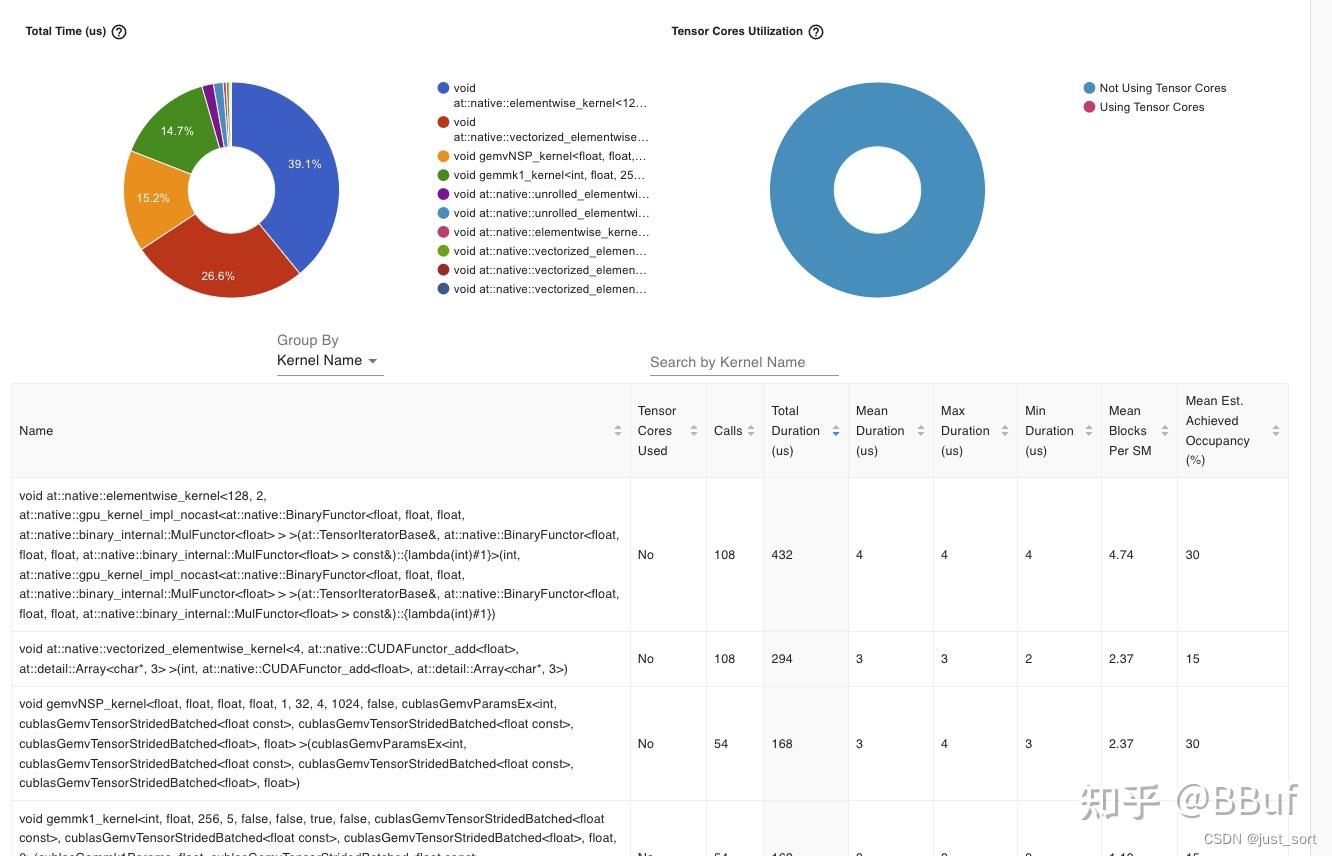Toggle gemvNSP_kernel legend entry
This screenshot has width=1332, height=856.
[542, 156]
